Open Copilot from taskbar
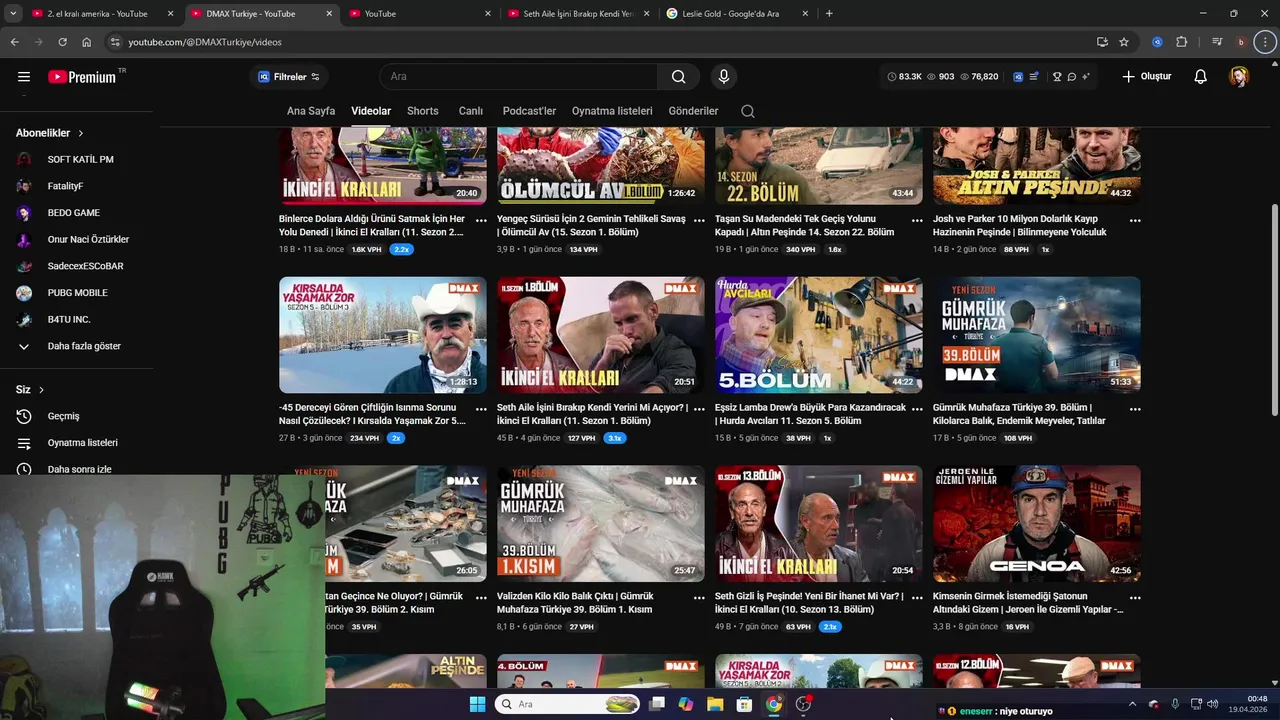 tap(686, 704)
